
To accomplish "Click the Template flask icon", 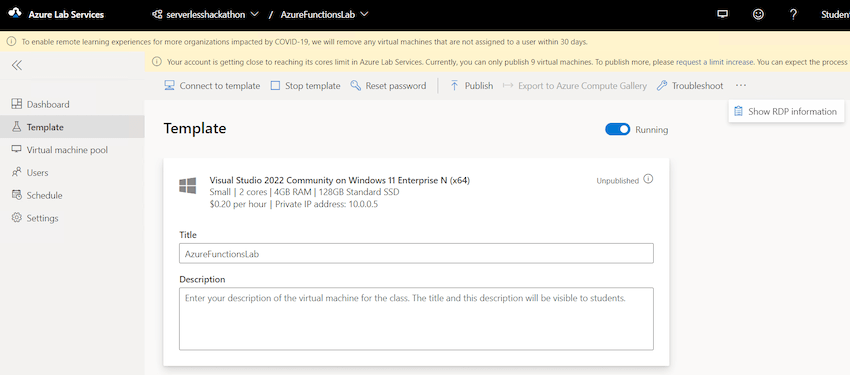I will (x=17, y=127).
